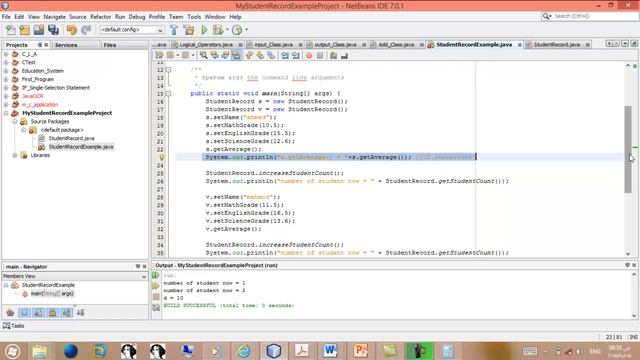Click the Shift Line Left icon
Screen dimensions: 640x360
(x=285, y=56)
